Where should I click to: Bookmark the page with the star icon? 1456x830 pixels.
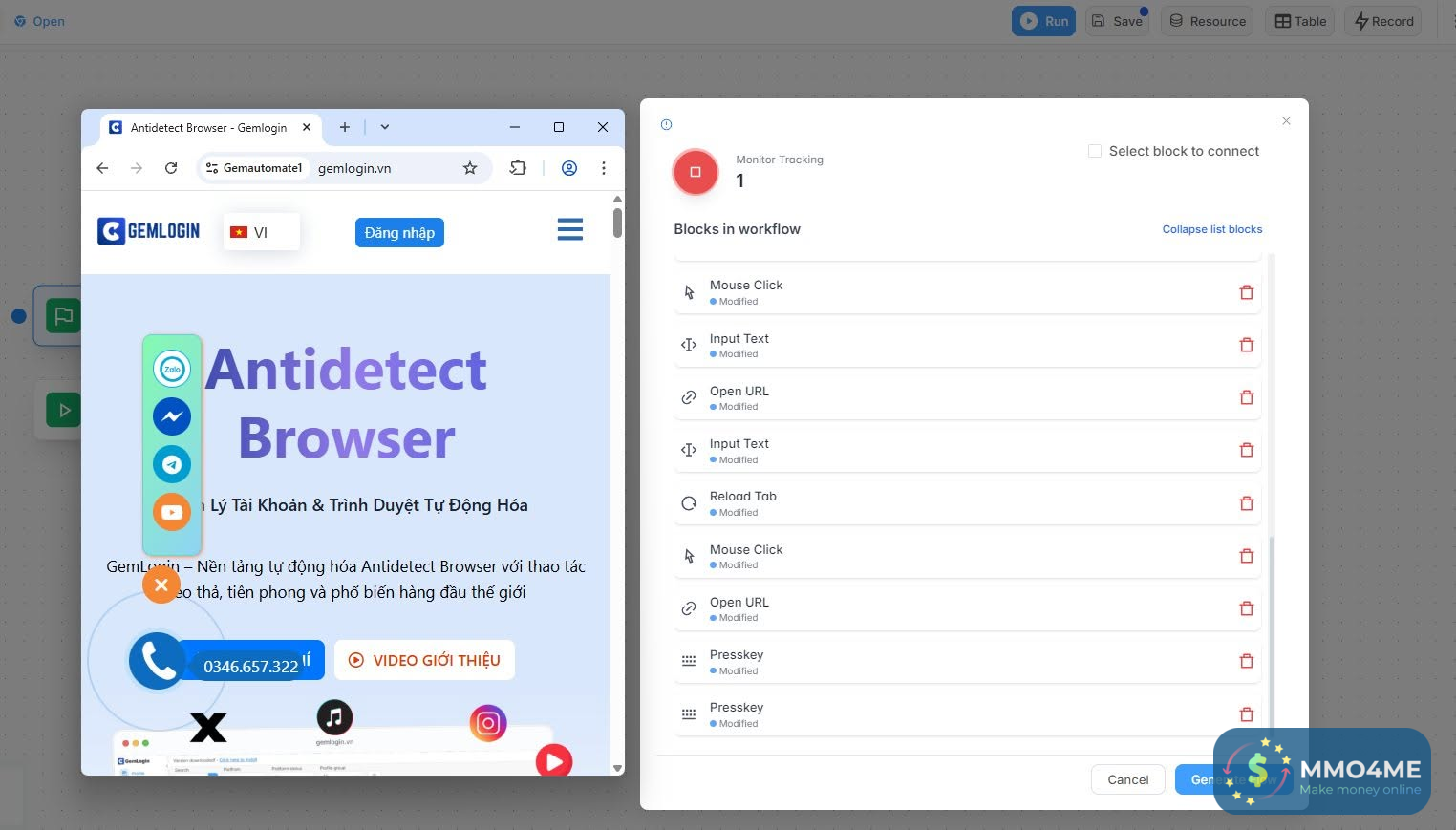(470, 168)
